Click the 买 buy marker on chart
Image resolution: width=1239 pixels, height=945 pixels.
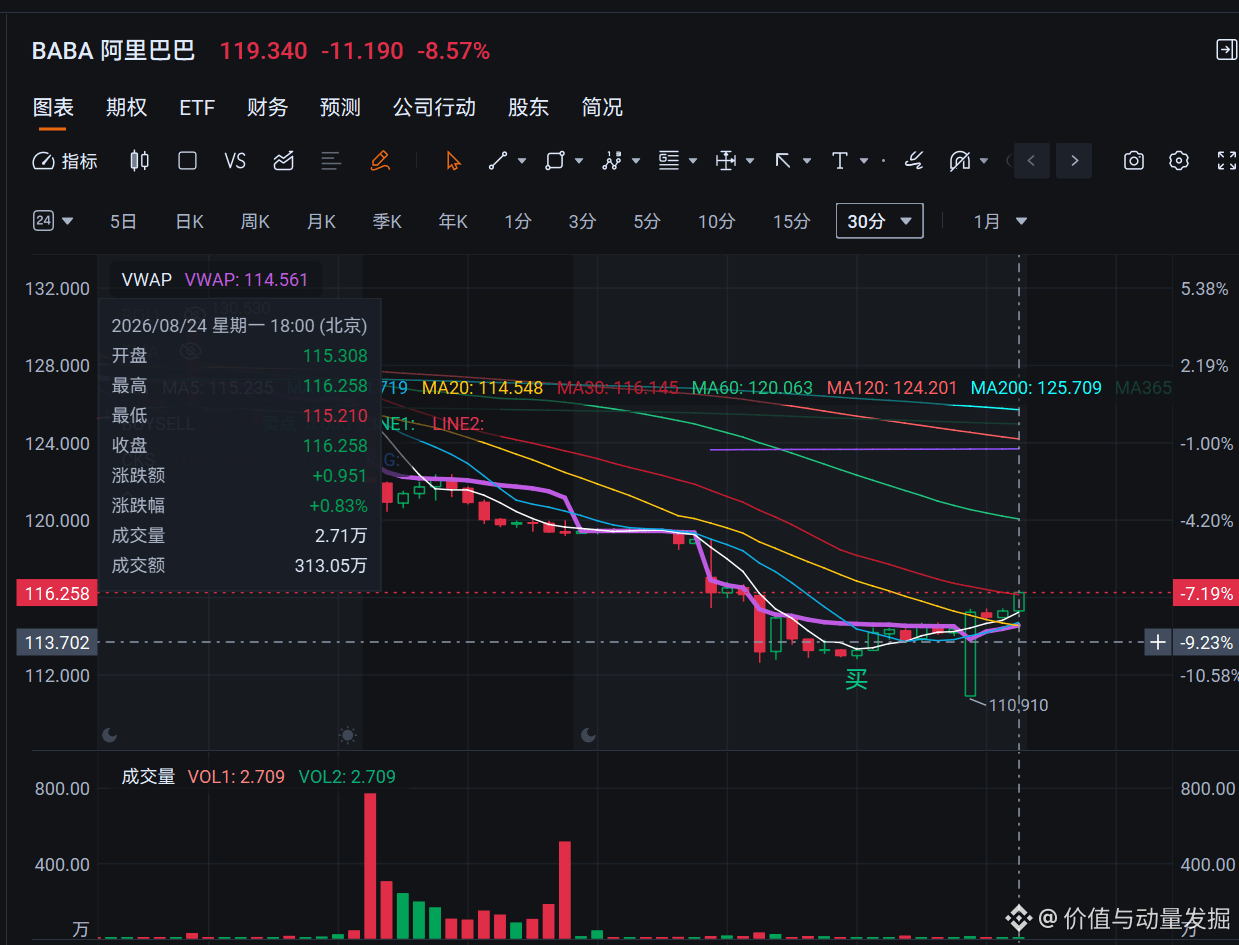click(857, 680)
